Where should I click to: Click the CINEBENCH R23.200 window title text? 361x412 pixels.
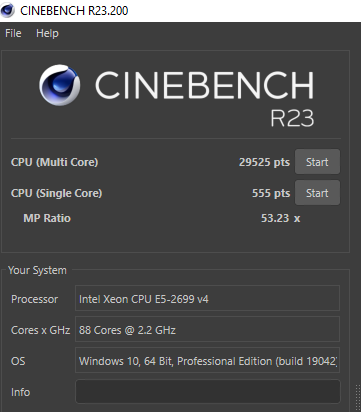pyautogui.click(x=74, y=11)
